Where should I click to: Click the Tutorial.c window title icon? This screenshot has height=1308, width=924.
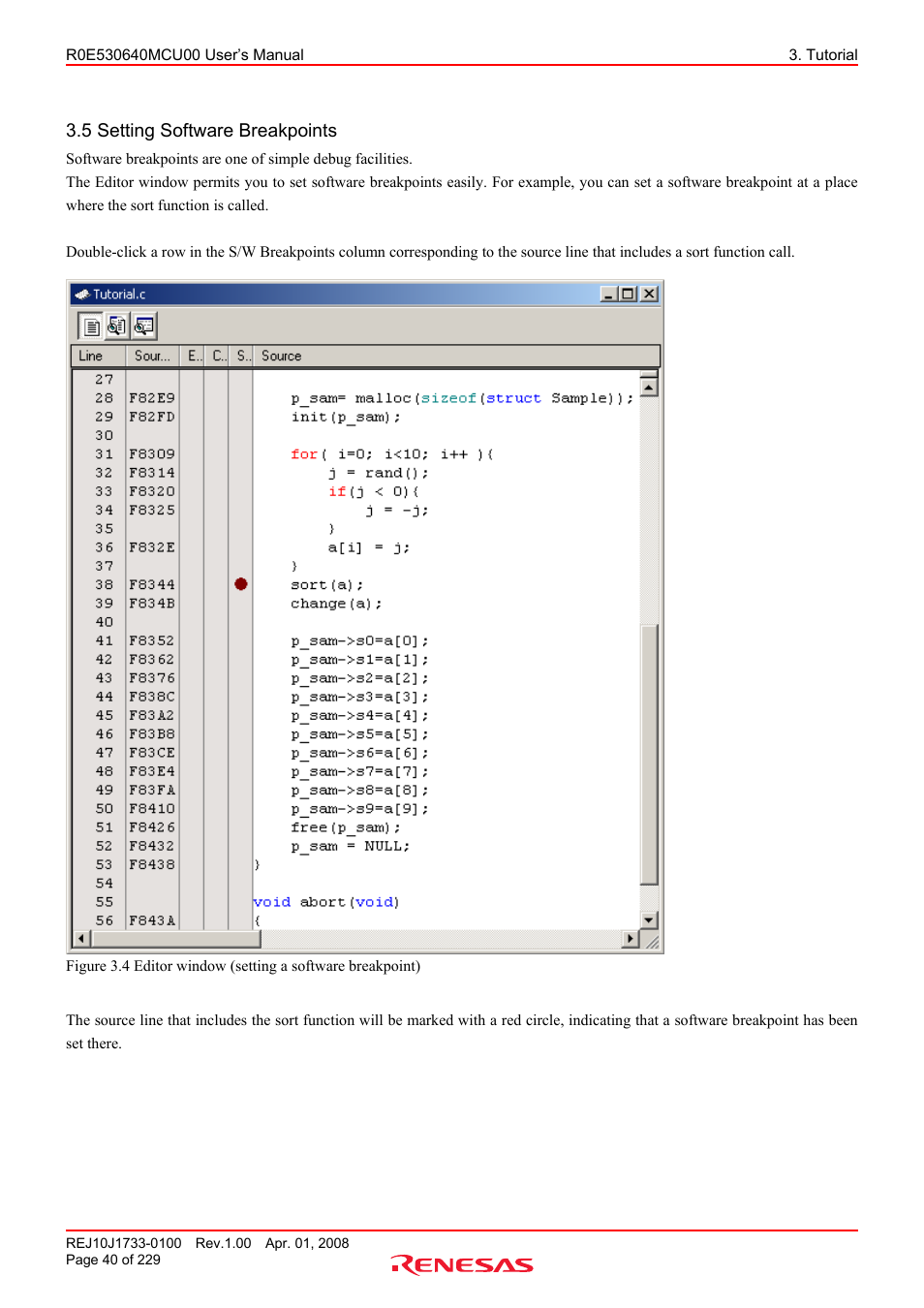pyautogui.click(x=82, y=295)
